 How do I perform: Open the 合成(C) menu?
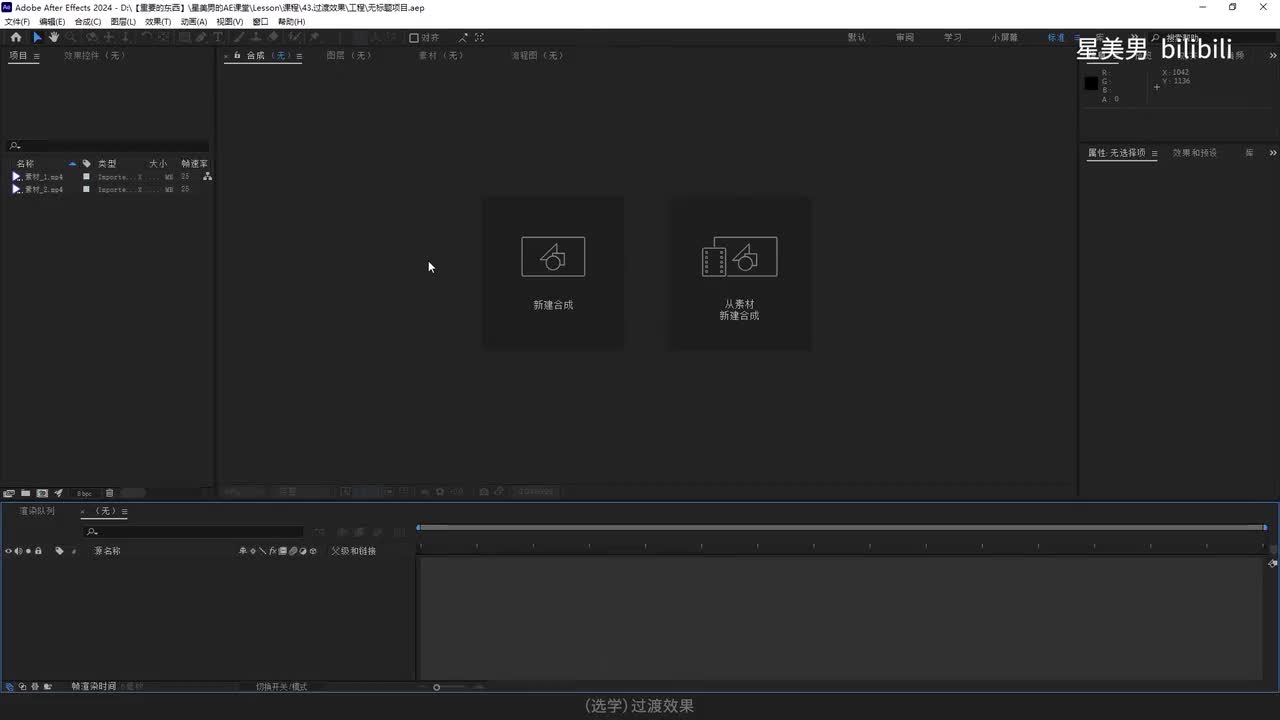point(88,21)
